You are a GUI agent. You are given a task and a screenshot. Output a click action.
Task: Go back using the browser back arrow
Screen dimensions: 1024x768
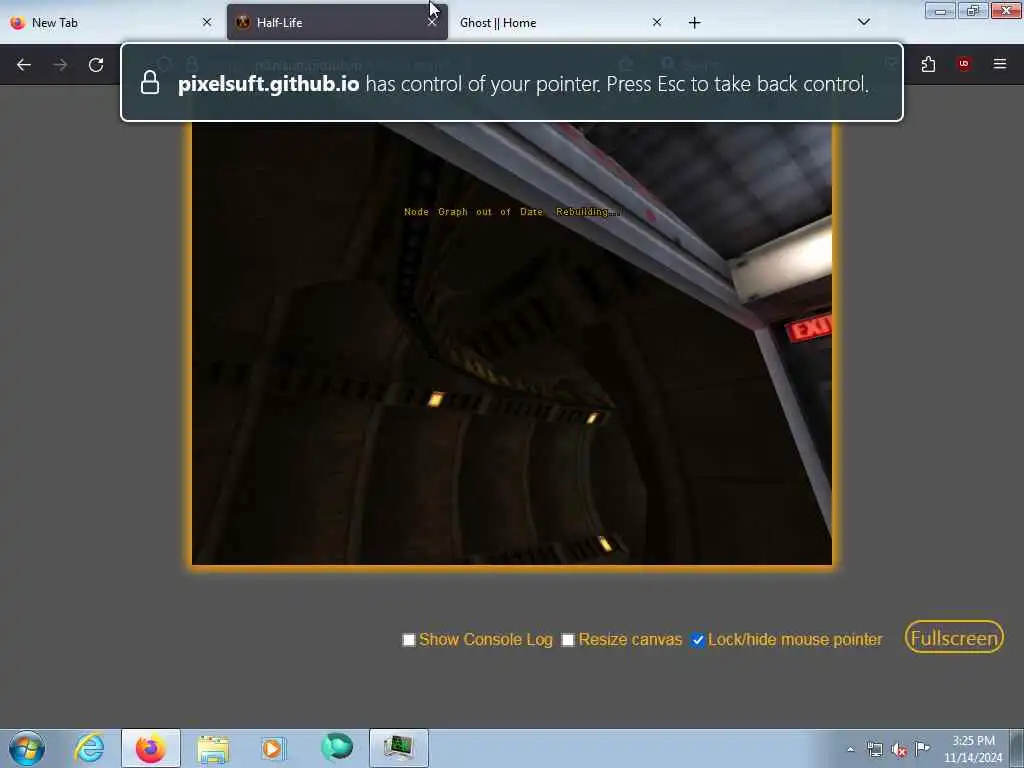coord(24,65)
